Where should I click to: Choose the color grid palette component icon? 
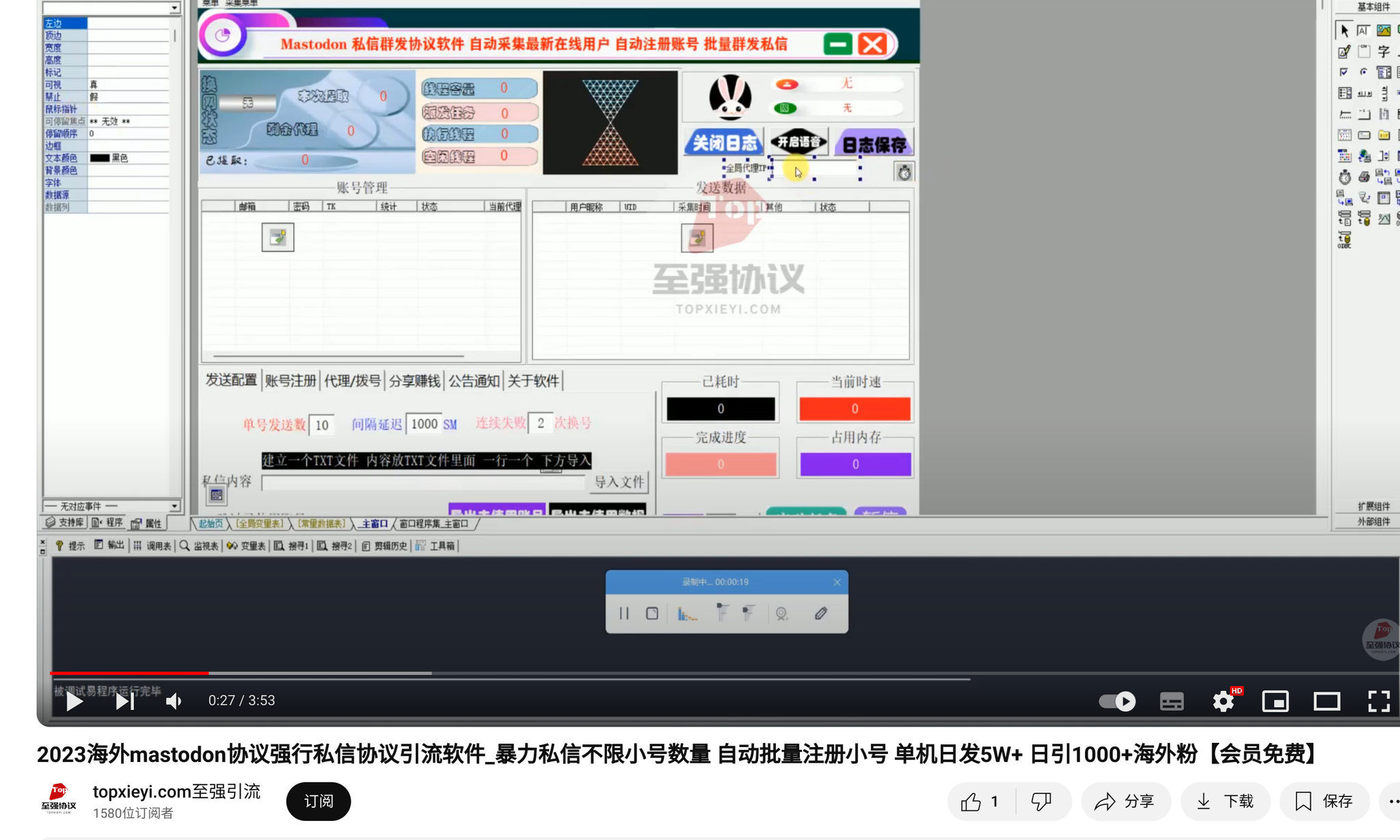click(x=1344, y=156)
